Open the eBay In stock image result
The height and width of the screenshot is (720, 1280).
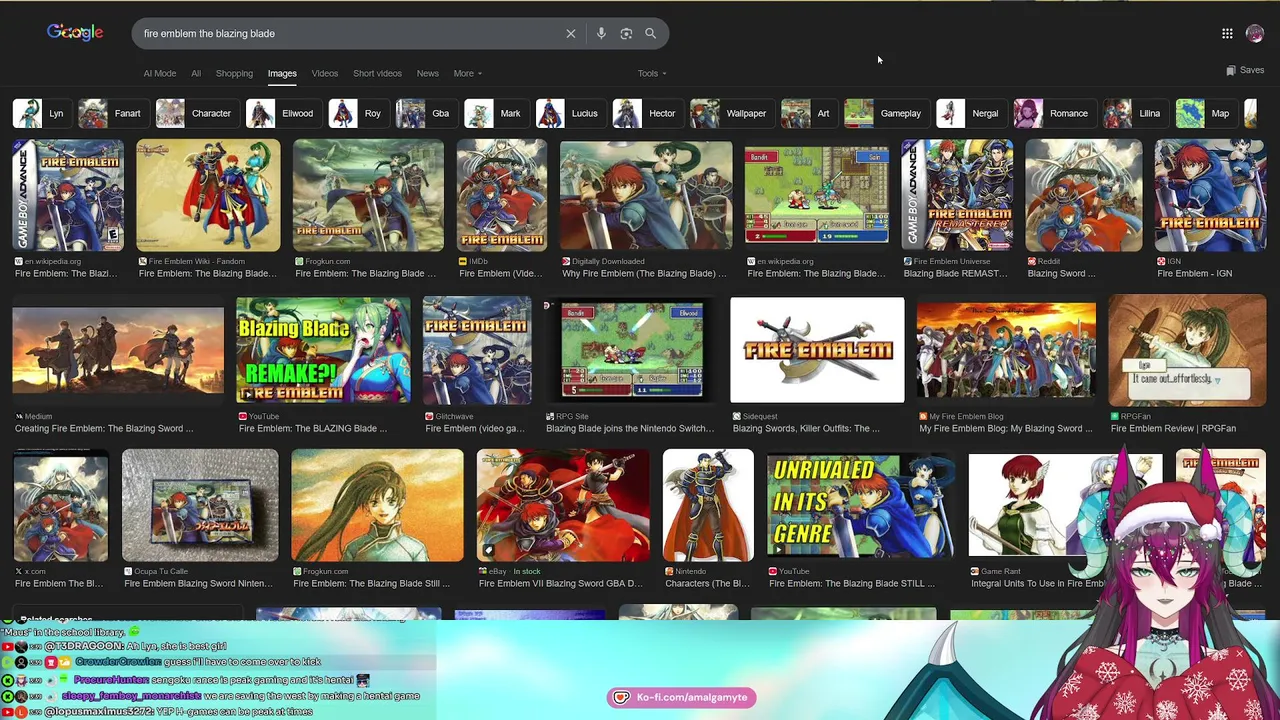[563, 505]
